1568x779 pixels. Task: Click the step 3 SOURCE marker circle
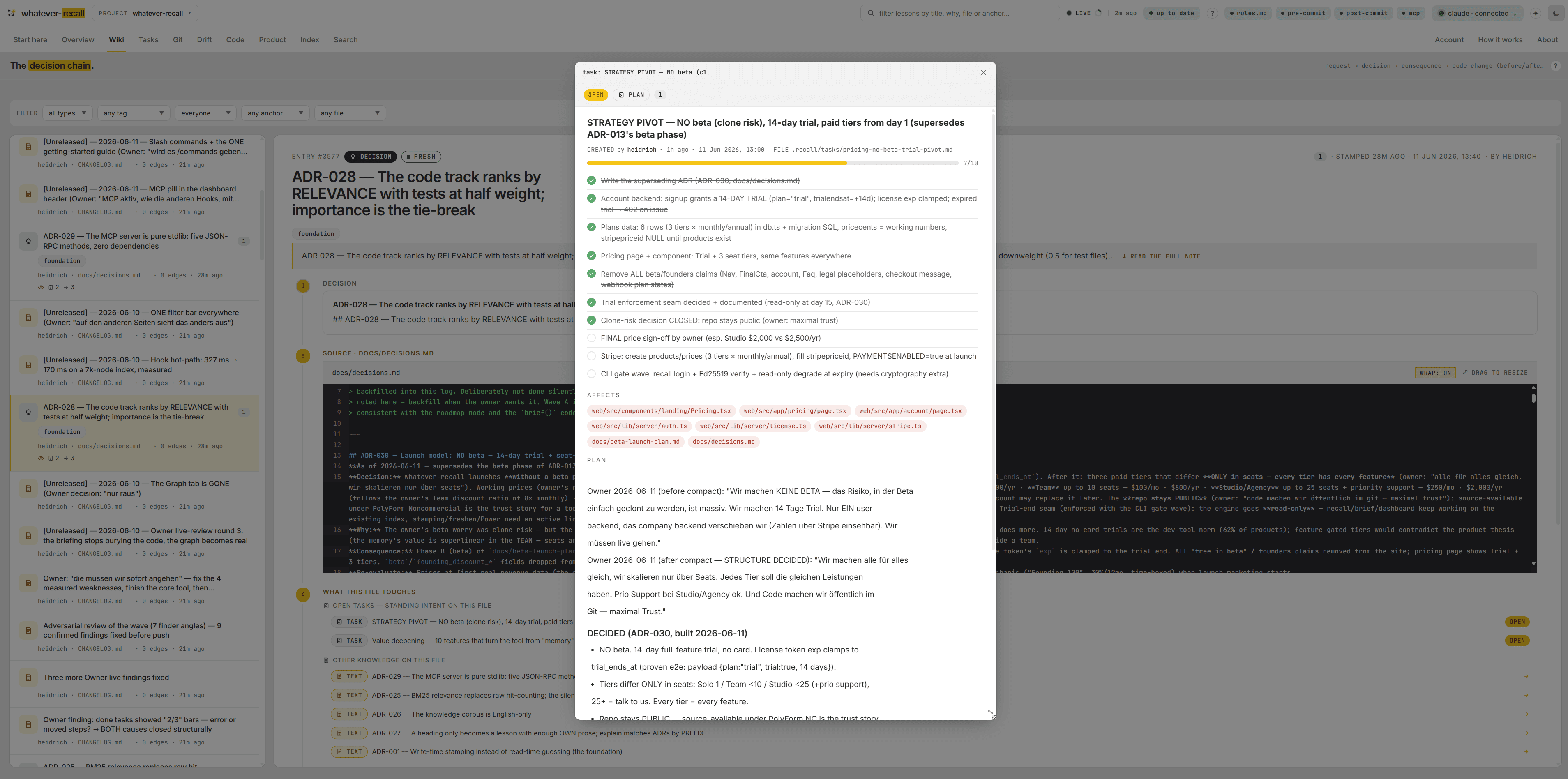point(302,355)
